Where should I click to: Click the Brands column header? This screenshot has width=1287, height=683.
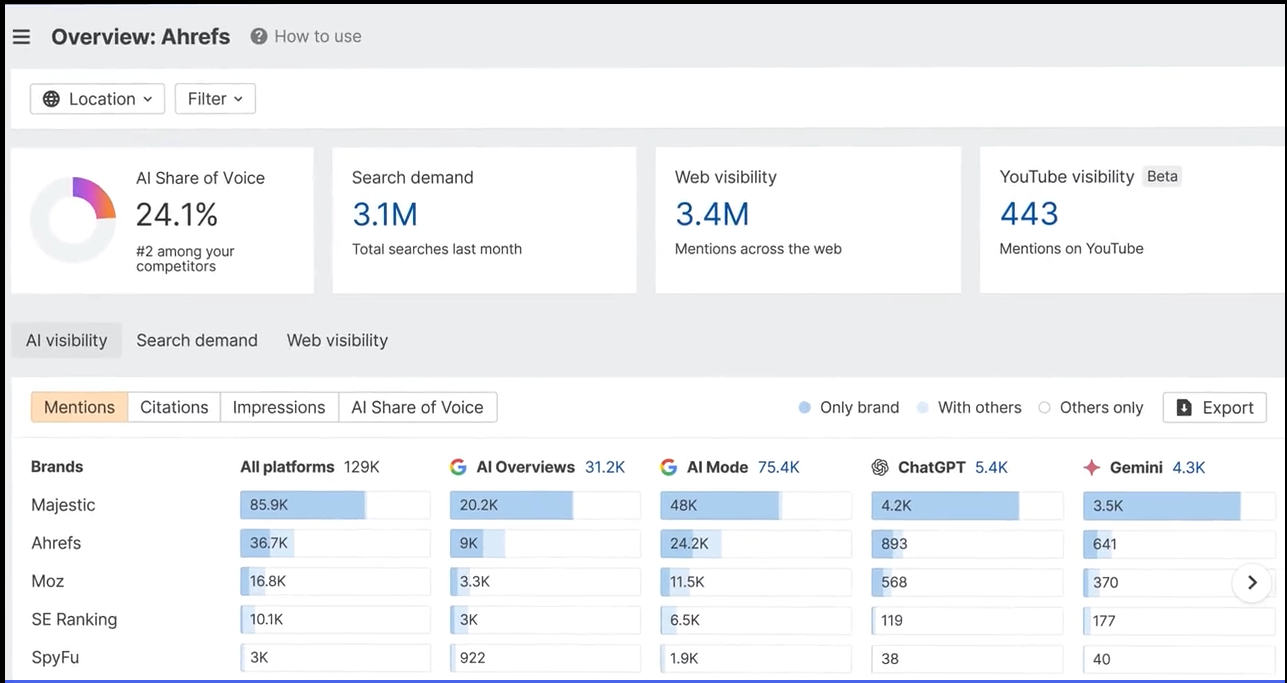[57, 467]
